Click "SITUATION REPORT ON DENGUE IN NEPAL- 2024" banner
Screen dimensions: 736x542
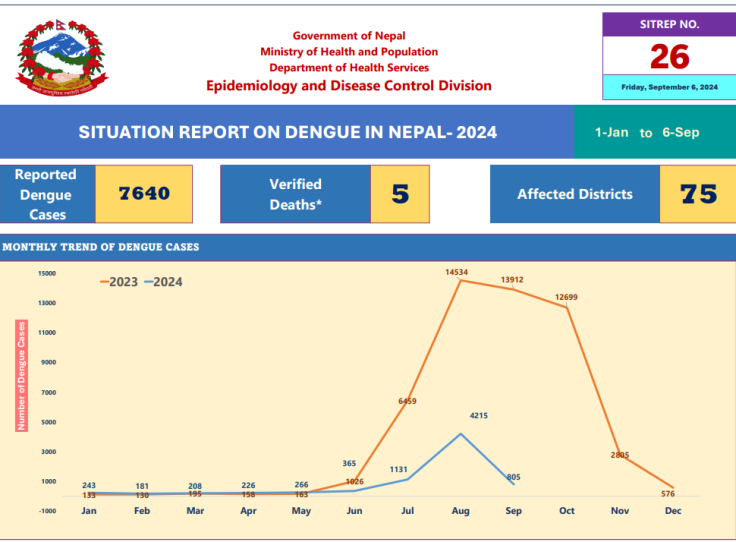287,132
